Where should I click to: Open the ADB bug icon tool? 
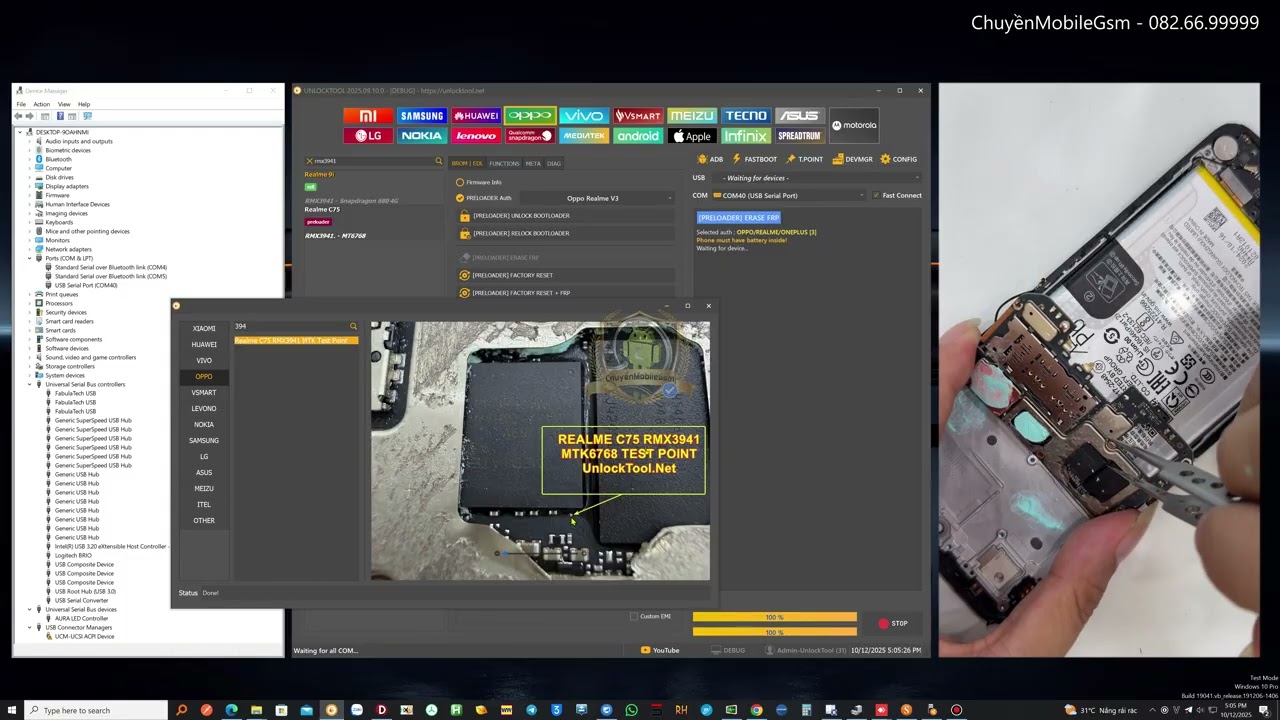pos(710,159)
